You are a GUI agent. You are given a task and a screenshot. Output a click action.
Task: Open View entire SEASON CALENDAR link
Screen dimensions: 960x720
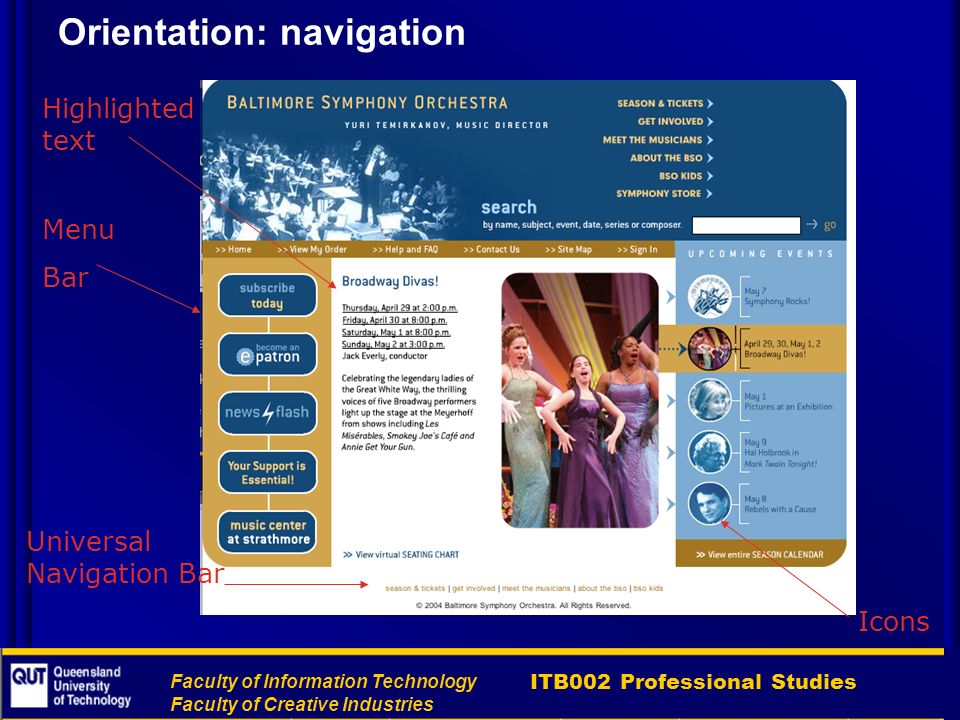(x=759, y=555)
